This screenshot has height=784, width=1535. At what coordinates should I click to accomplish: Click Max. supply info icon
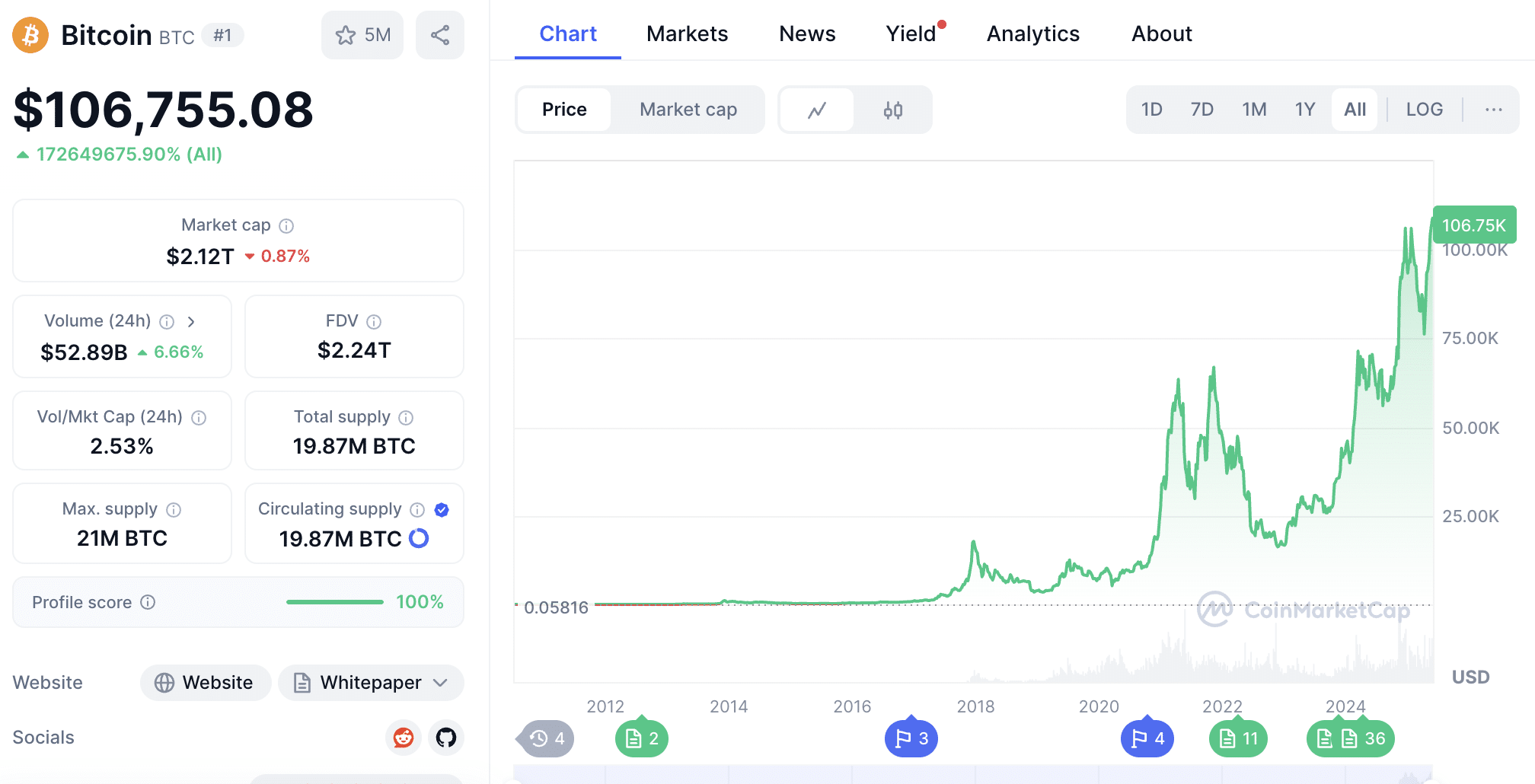(174, 510)
